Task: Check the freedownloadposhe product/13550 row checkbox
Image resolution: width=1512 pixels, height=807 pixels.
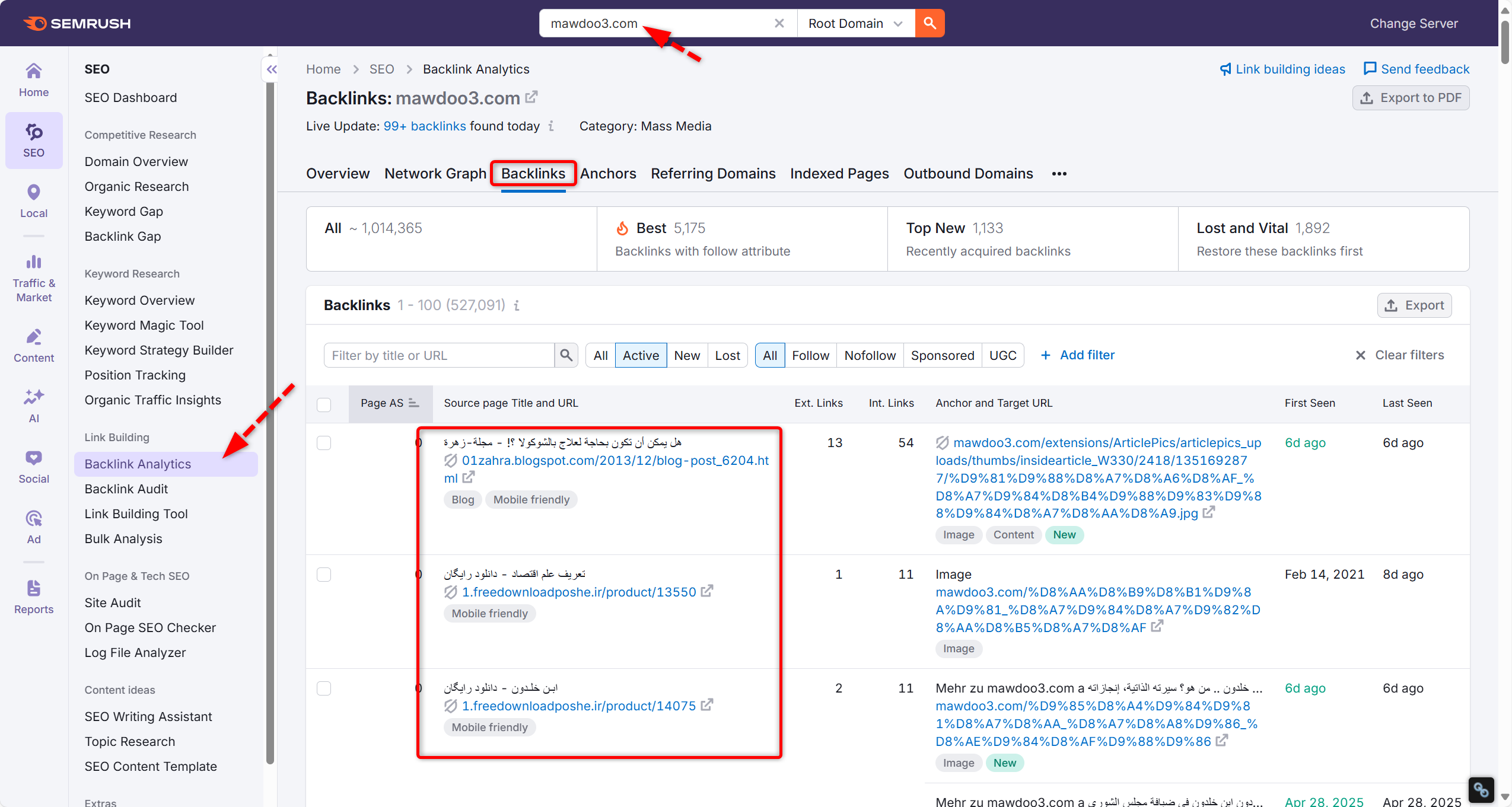Action: [324, 575]
